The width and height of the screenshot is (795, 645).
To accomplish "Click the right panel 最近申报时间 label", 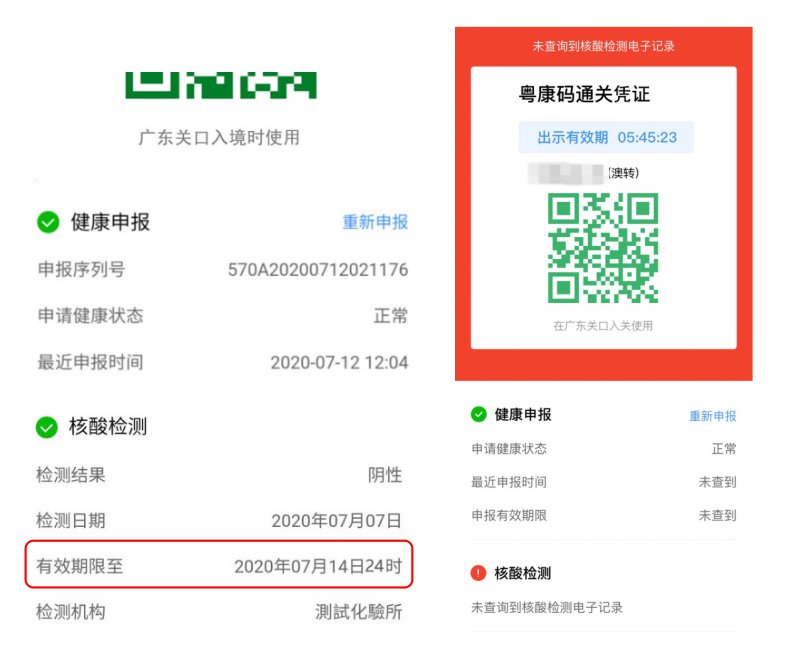I will [509, 482].
